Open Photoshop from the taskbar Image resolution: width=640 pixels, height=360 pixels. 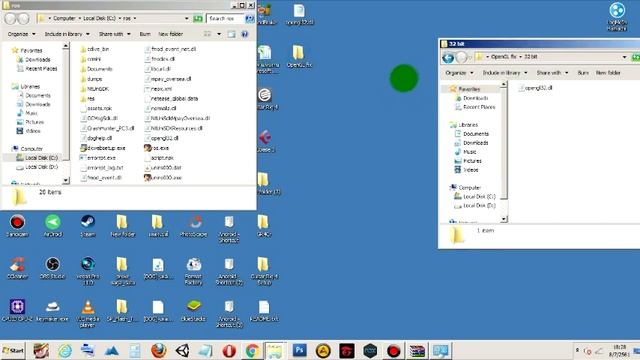pos(300,351)
